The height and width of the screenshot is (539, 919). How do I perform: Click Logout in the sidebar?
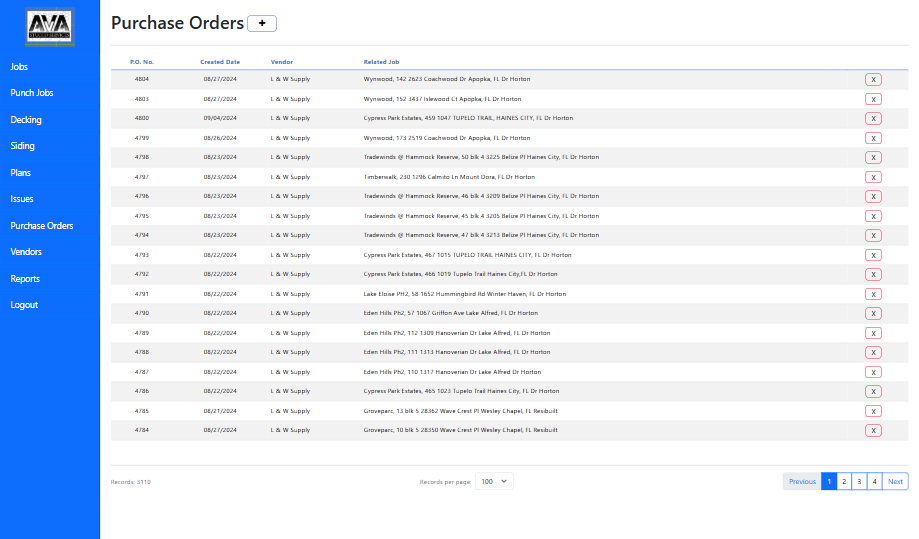tap(24, 305)
